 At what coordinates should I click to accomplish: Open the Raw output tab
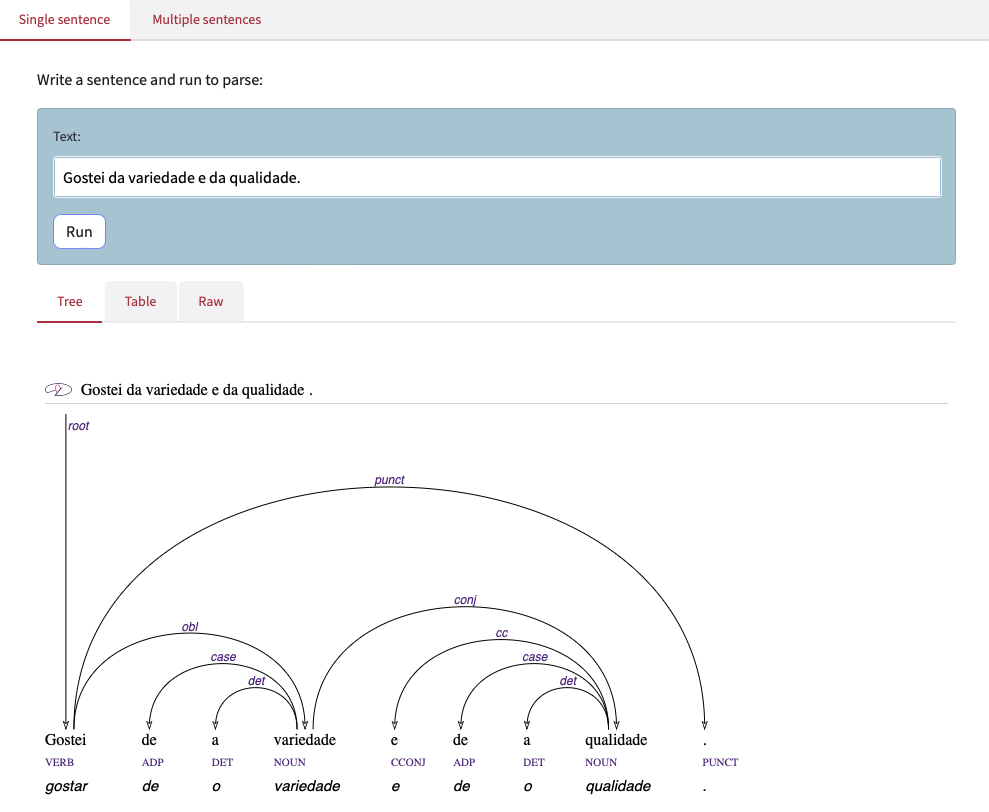[211, 301]
